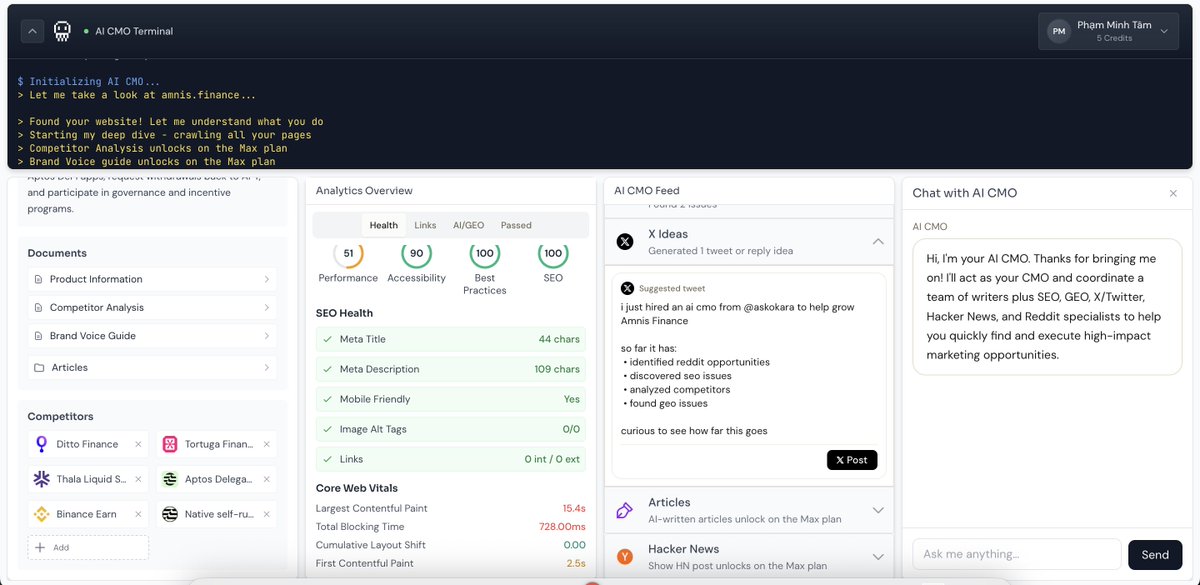Viewport: 1200px width, 585px height.
Task: Click the Thala Liquid Staking logo icon
Action: (x=42, y=479)
